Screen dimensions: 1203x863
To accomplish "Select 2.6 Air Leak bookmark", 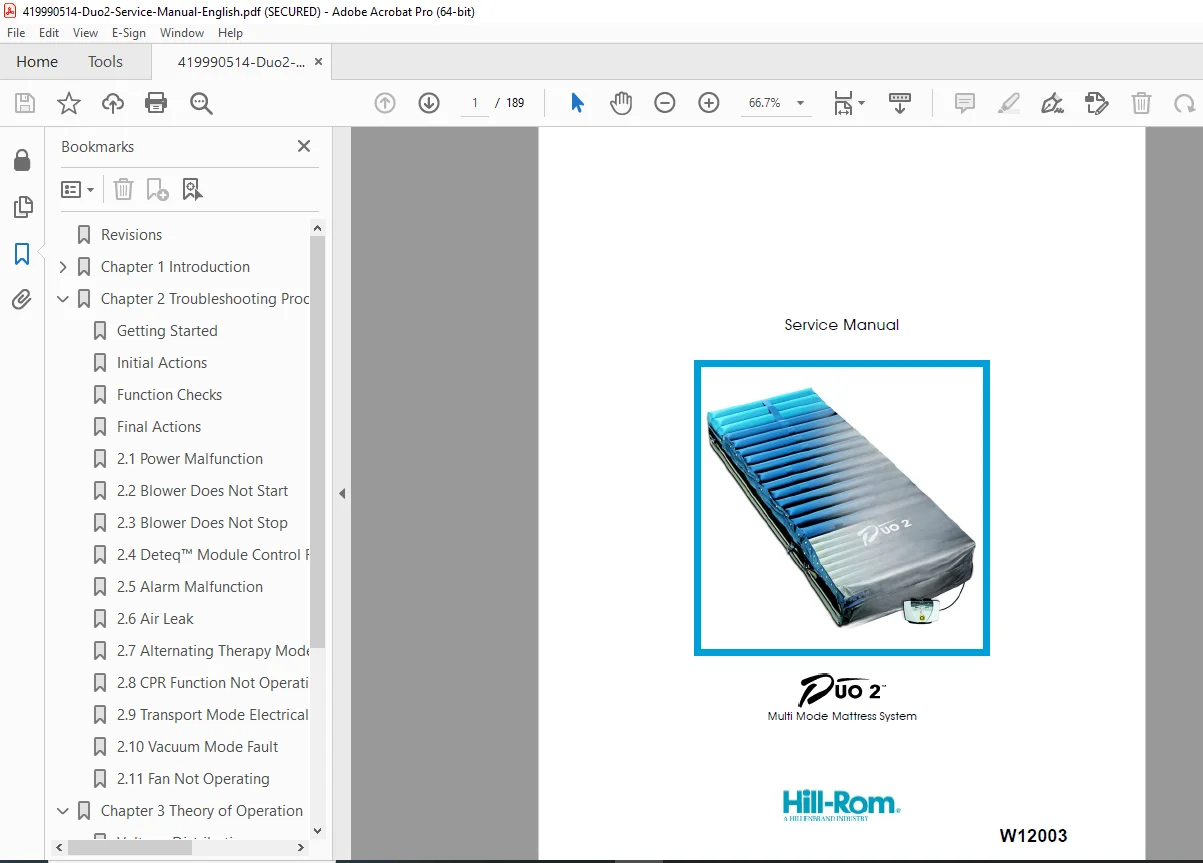I will tap(155, 619).
